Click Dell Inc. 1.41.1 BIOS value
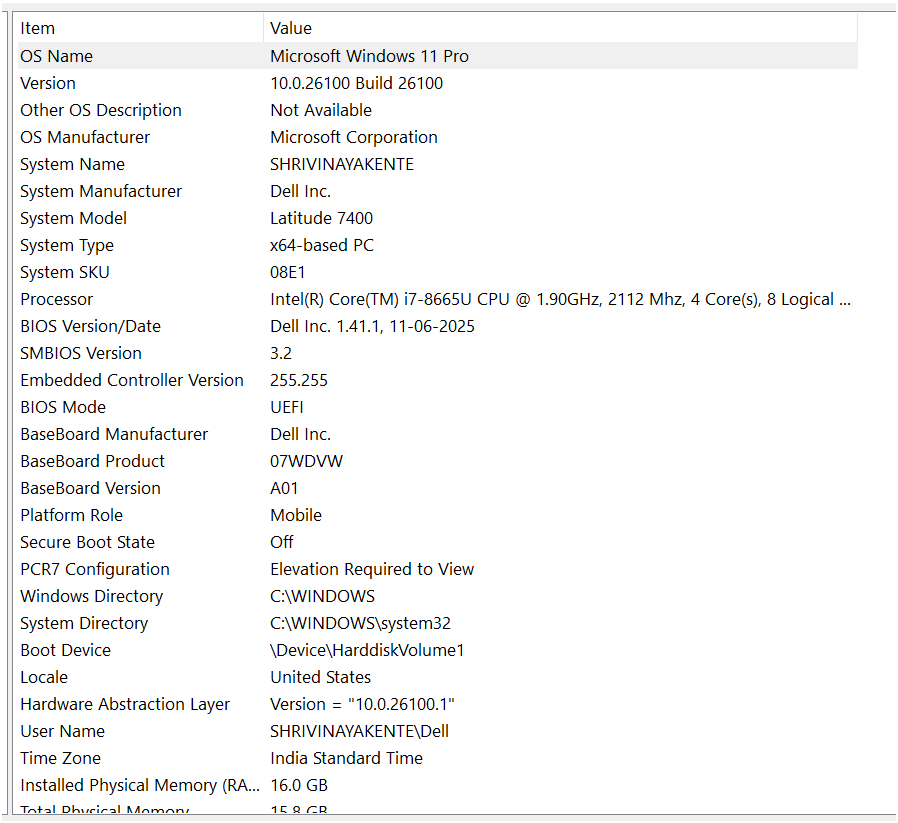The image size is (898, 823). [x=372, y=326]
